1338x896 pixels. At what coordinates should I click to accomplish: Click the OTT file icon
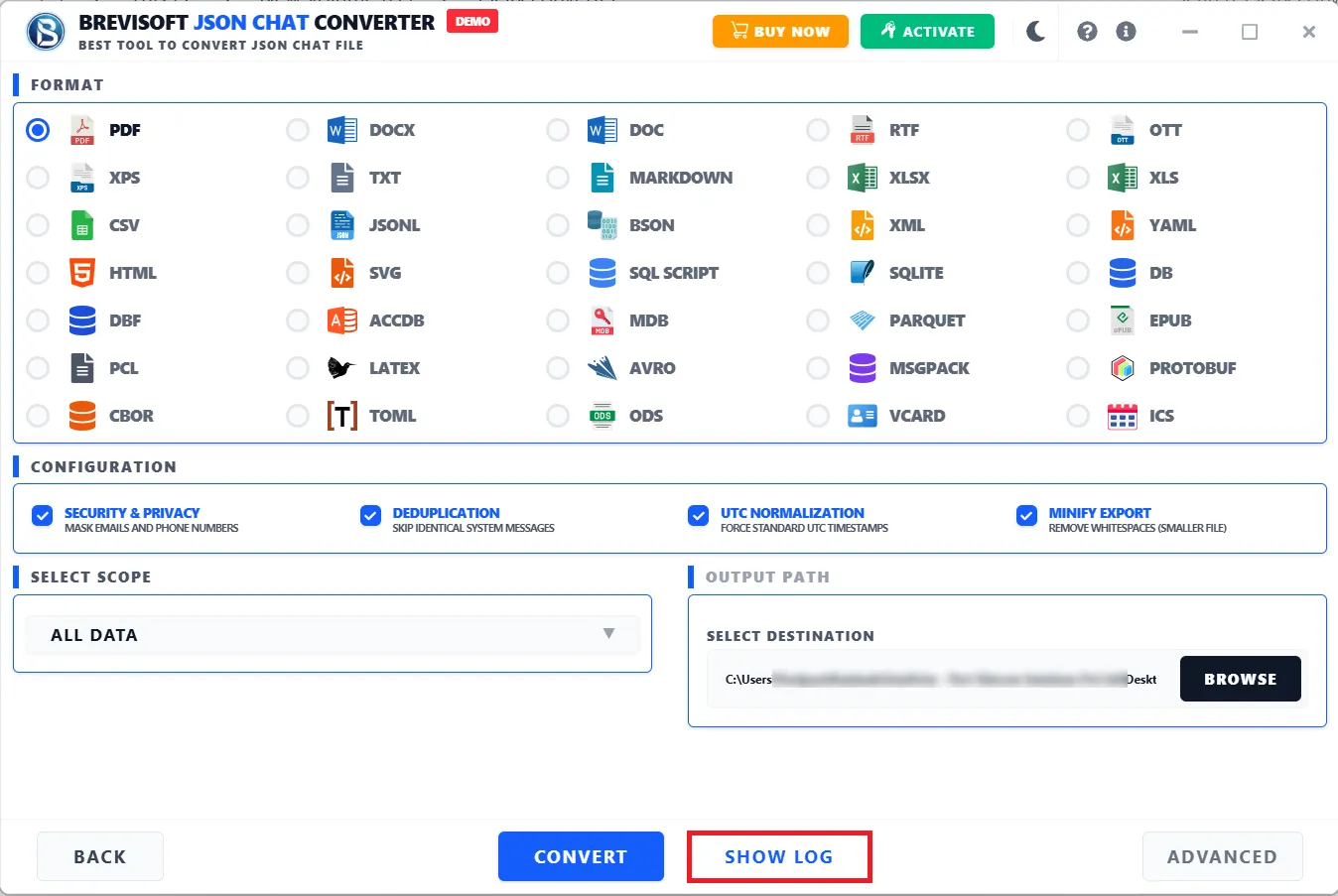(x=1123, y=130)
